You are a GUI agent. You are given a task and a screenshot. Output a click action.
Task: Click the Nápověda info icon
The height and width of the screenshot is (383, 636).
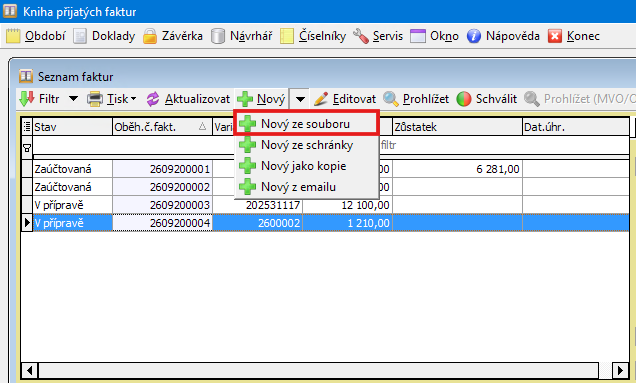[x=474, y=36]
